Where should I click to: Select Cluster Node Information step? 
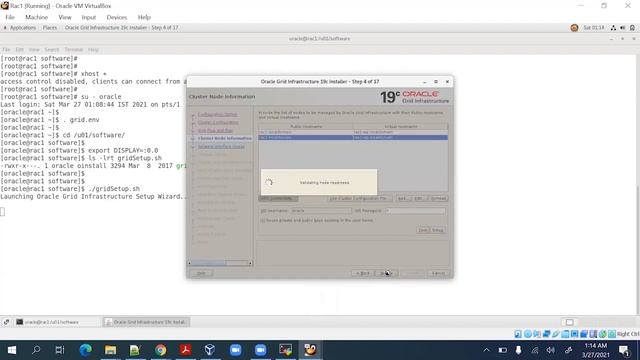click(224, 138)
